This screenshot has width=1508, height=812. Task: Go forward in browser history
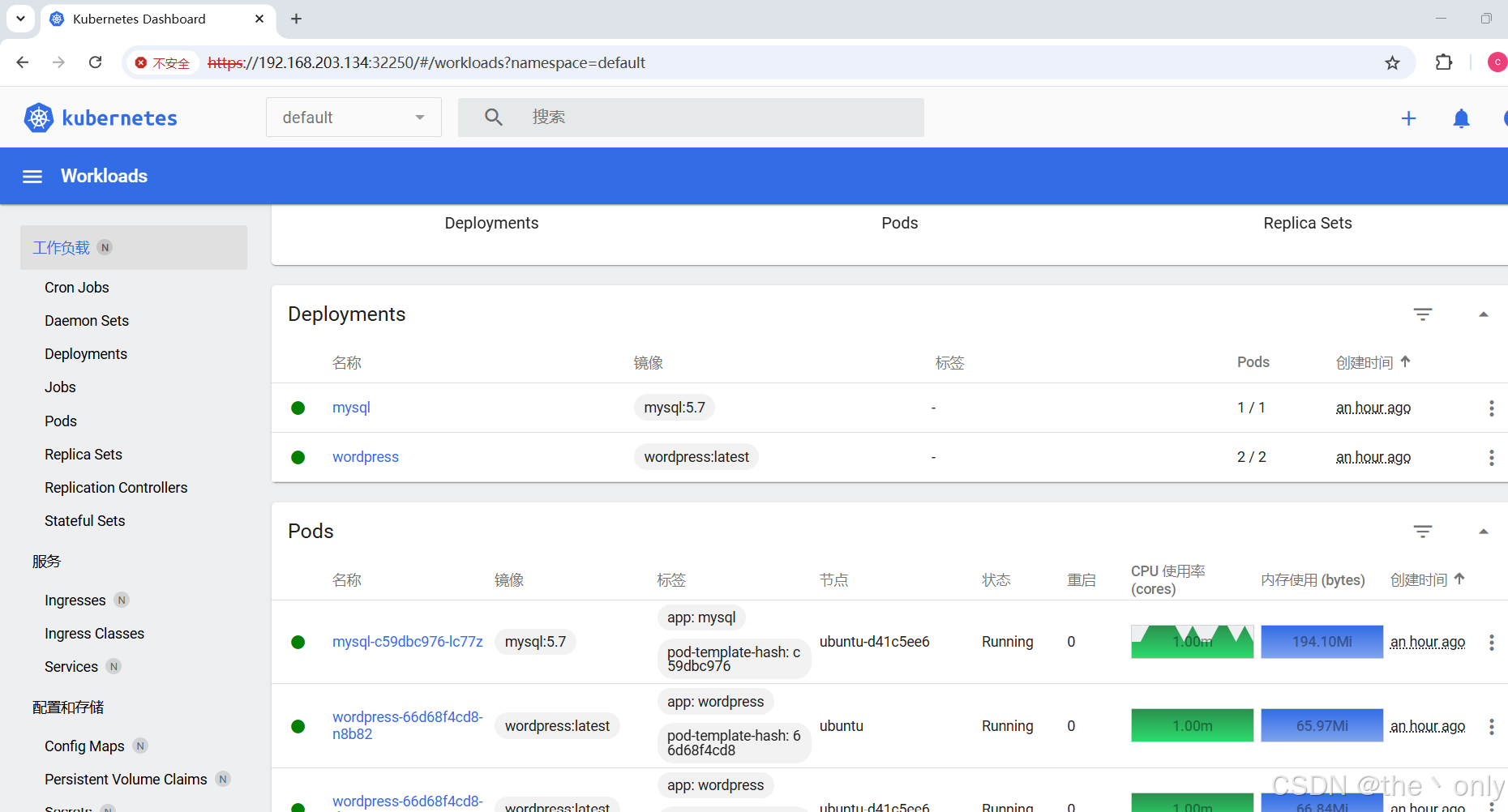tap(58, 62)
